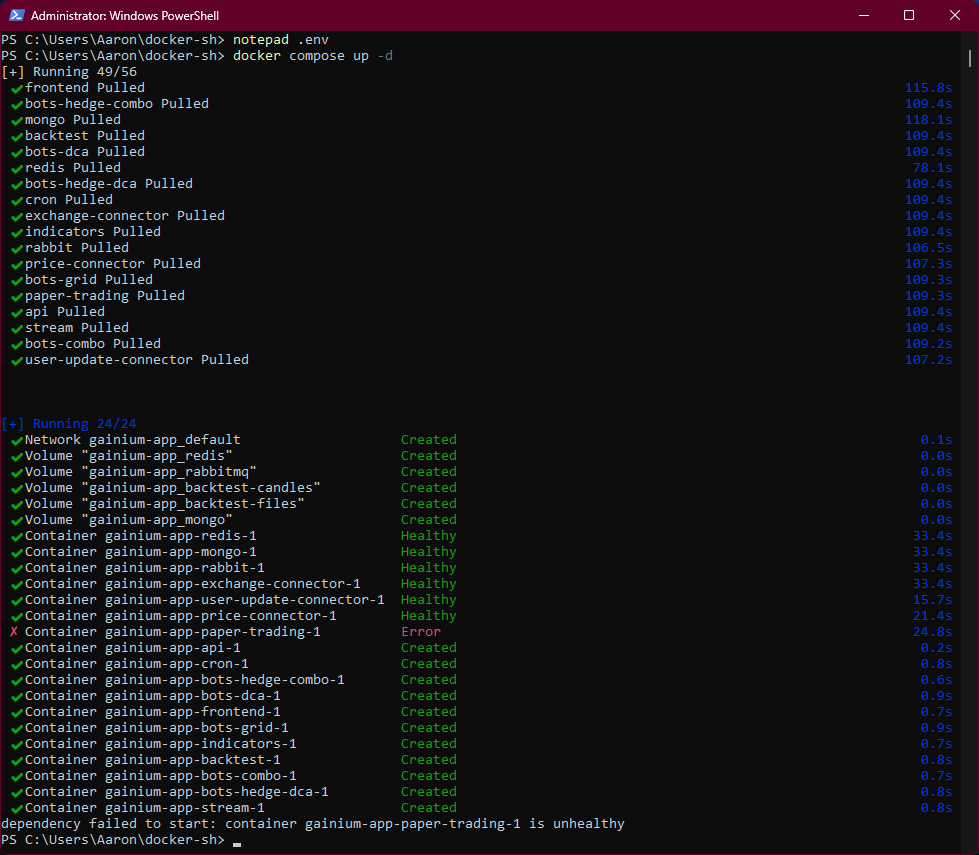Click green checkmark next to frontend Pulled

click(17, 88)
